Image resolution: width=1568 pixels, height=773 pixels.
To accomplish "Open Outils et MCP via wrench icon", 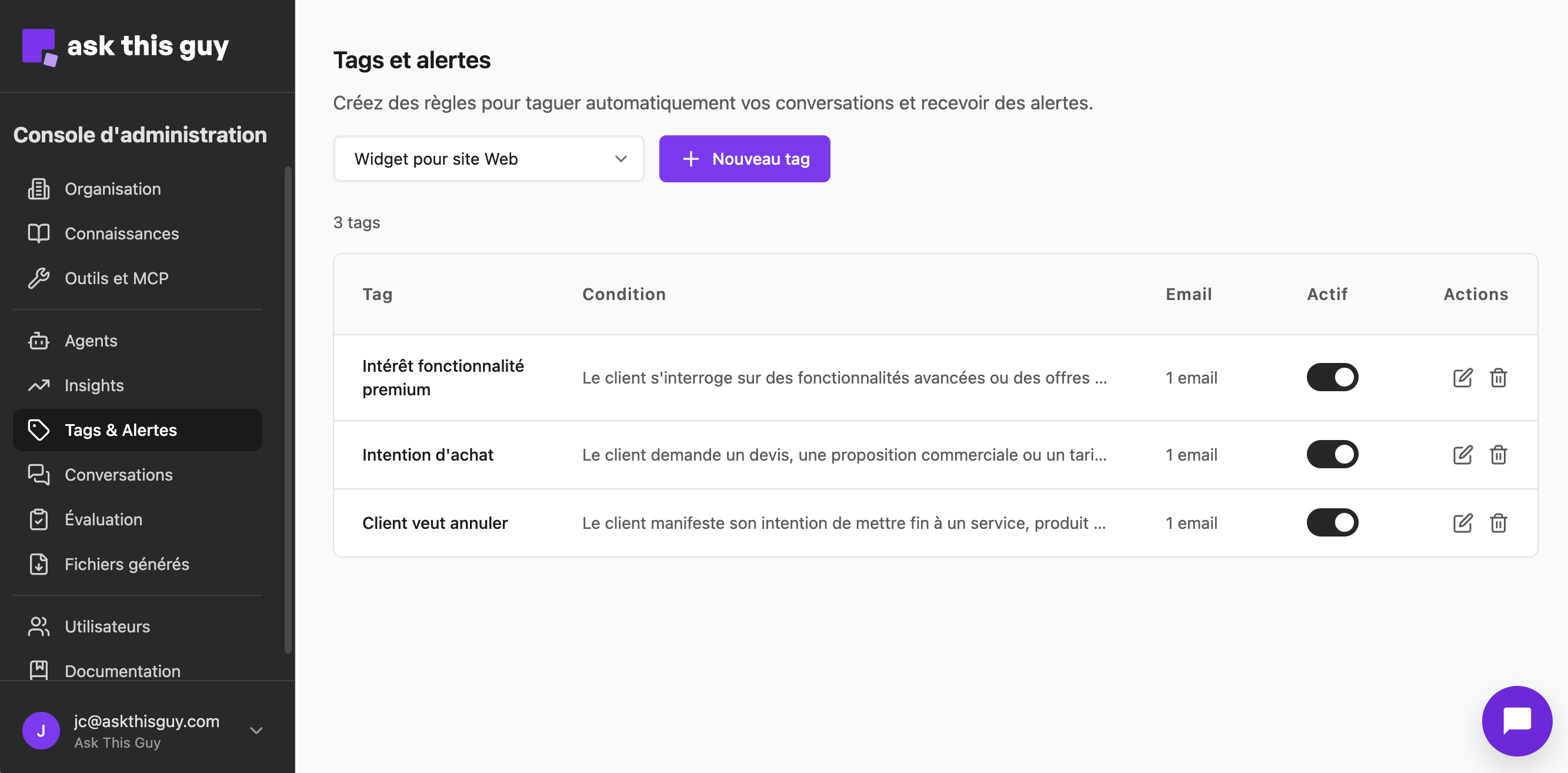I will tap(38, 278).
